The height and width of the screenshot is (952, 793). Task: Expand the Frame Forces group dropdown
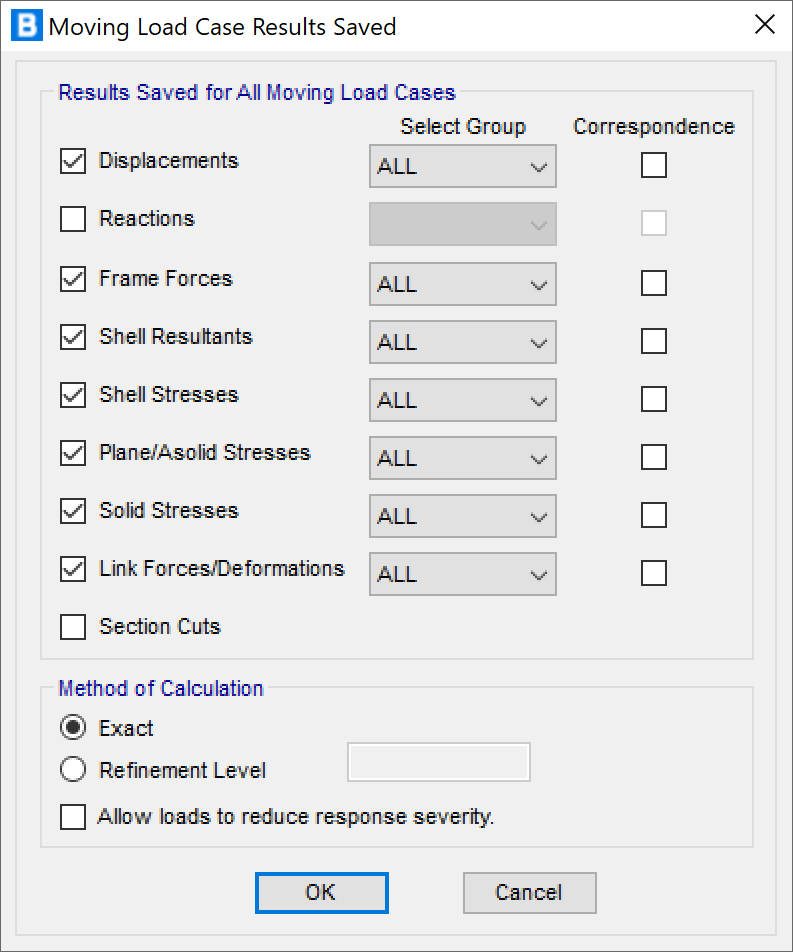[x=462, y=285]
